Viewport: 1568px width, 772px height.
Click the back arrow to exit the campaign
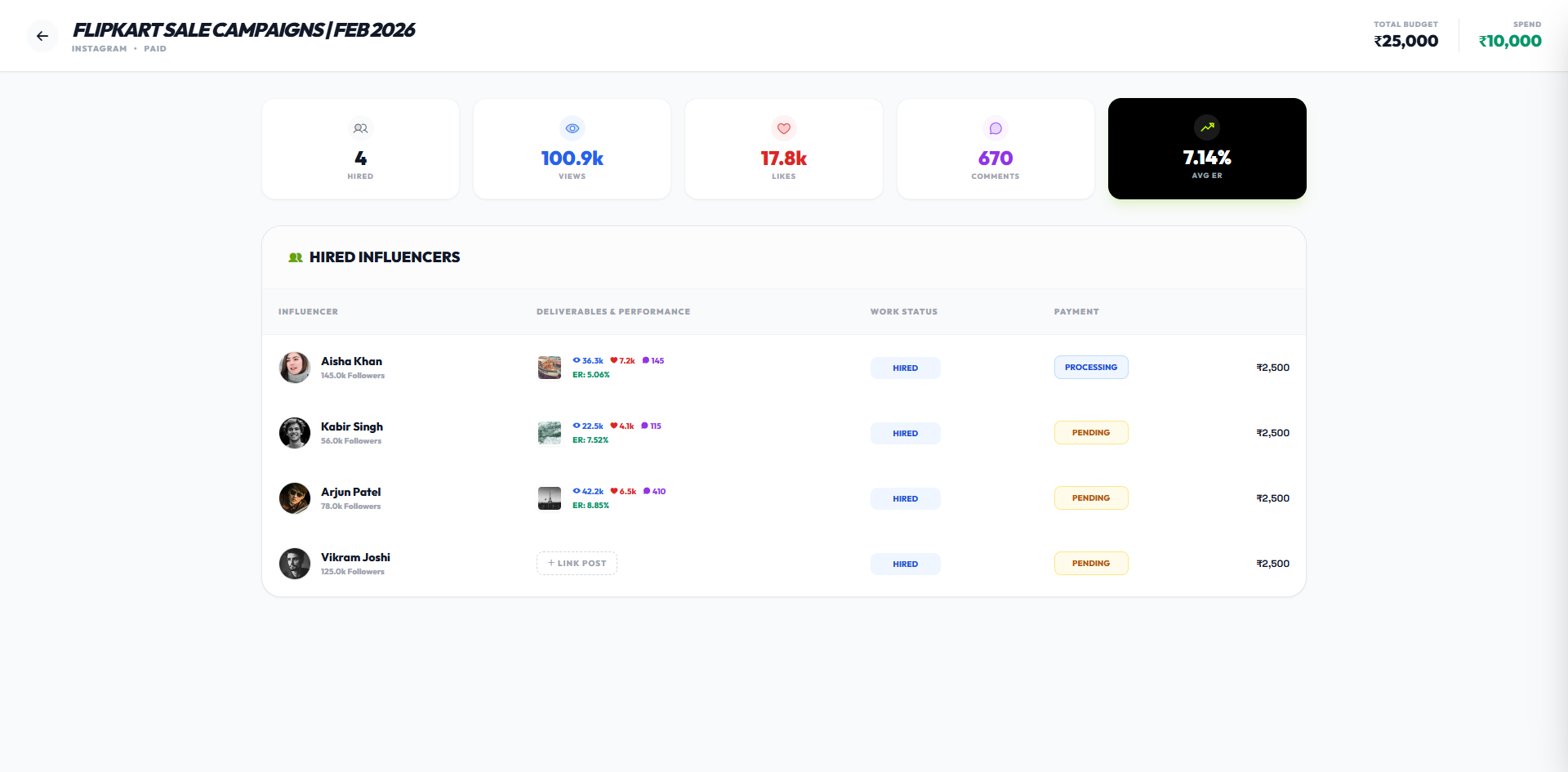click(42, 36)
